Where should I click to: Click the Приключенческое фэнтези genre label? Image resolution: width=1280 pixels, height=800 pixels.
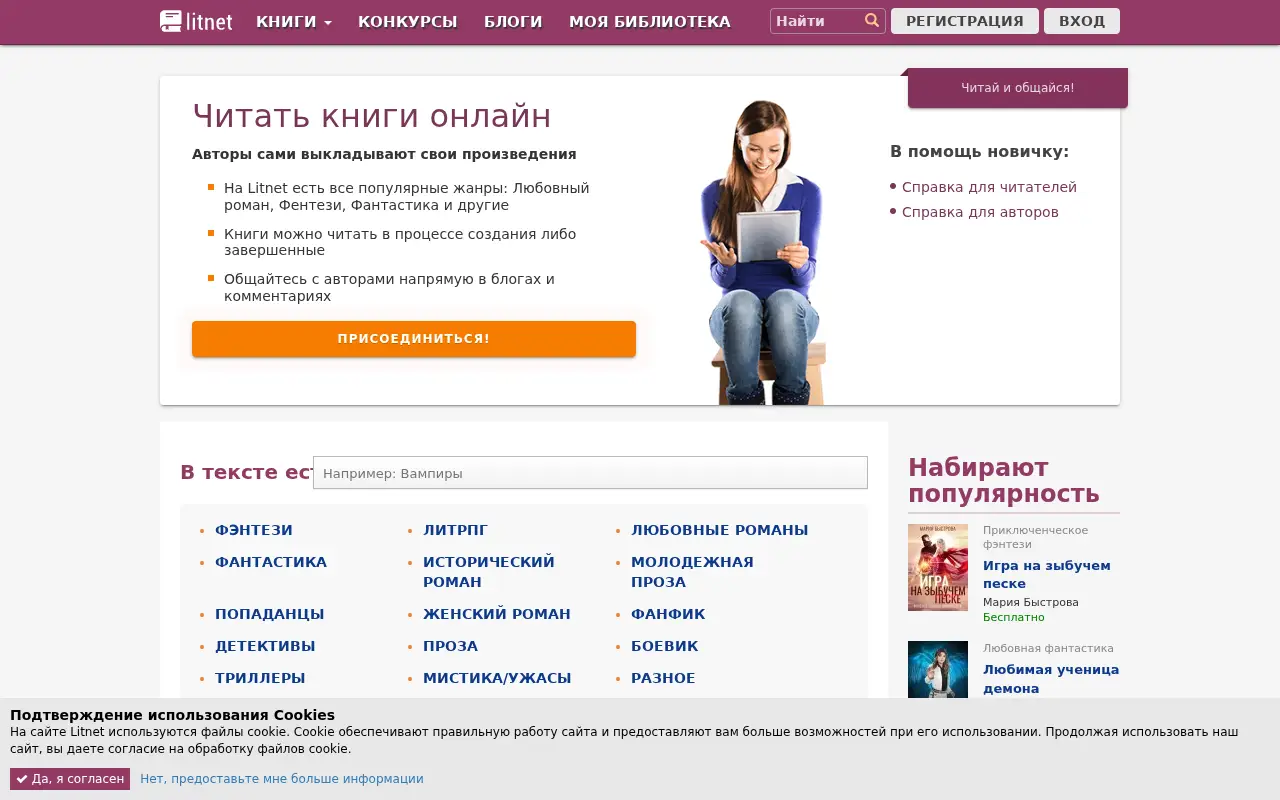point(1035,537)
